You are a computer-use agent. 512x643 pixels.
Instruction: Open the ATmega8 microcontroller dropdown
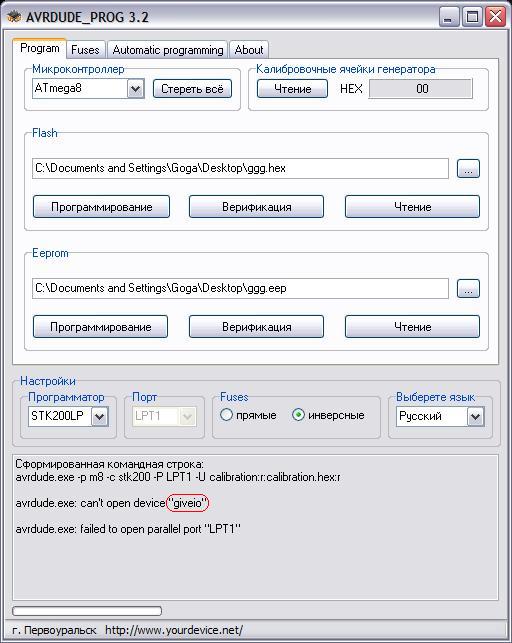click(x=135, y=89)
